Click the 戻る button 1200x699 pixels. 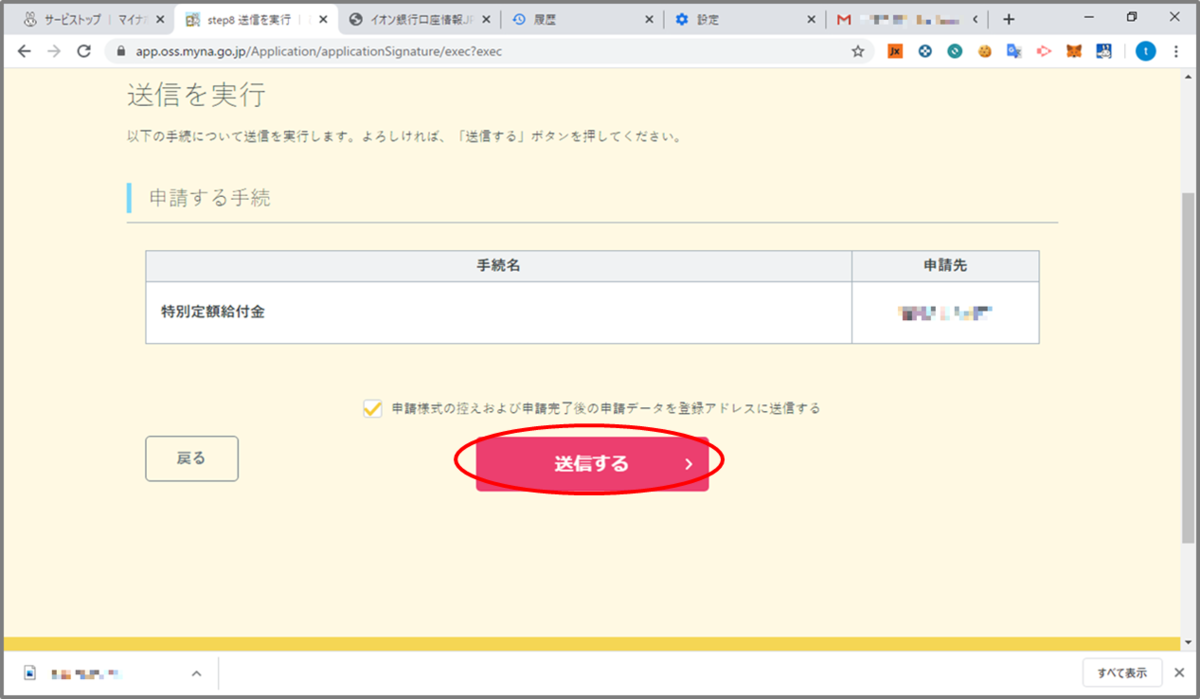[191, 458]
